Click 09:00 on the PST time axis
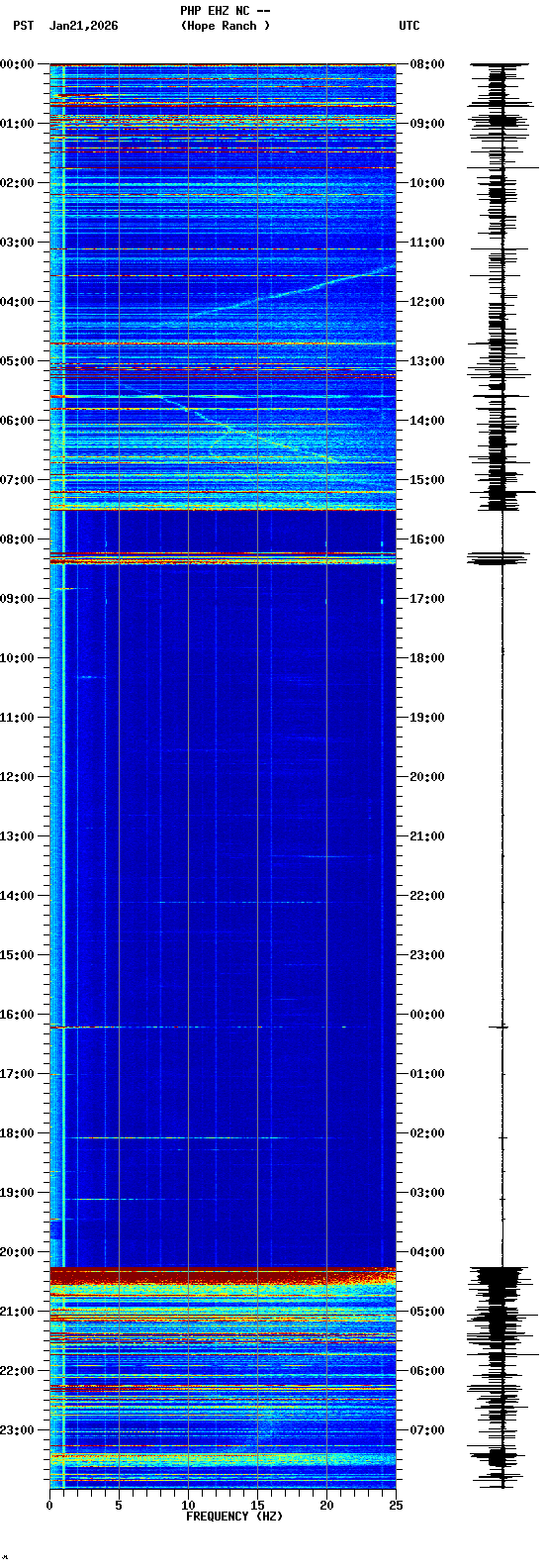This screenshot has height=1568, width=546. pos(17,599)
